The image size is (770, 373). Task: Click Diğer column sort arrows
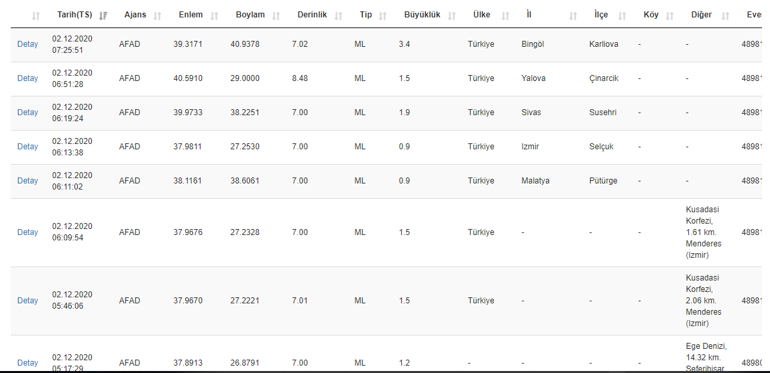725,16
